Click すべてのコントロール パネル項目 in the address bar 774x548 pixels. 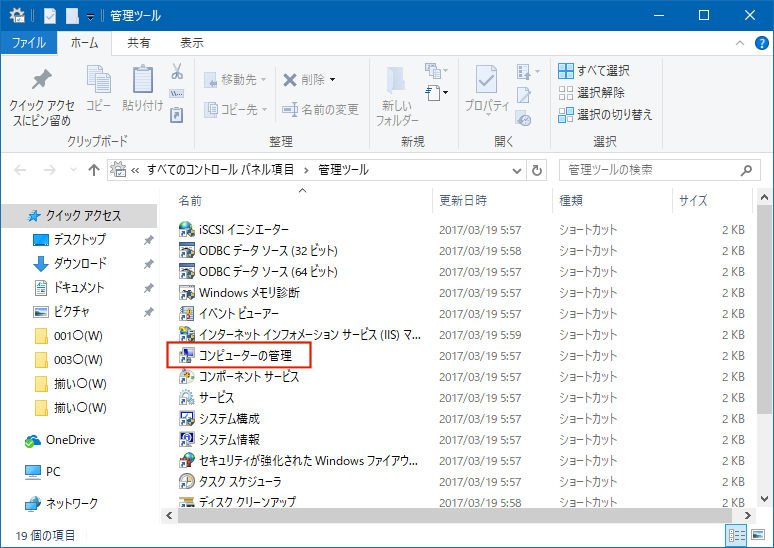click(x=220, y=170)
